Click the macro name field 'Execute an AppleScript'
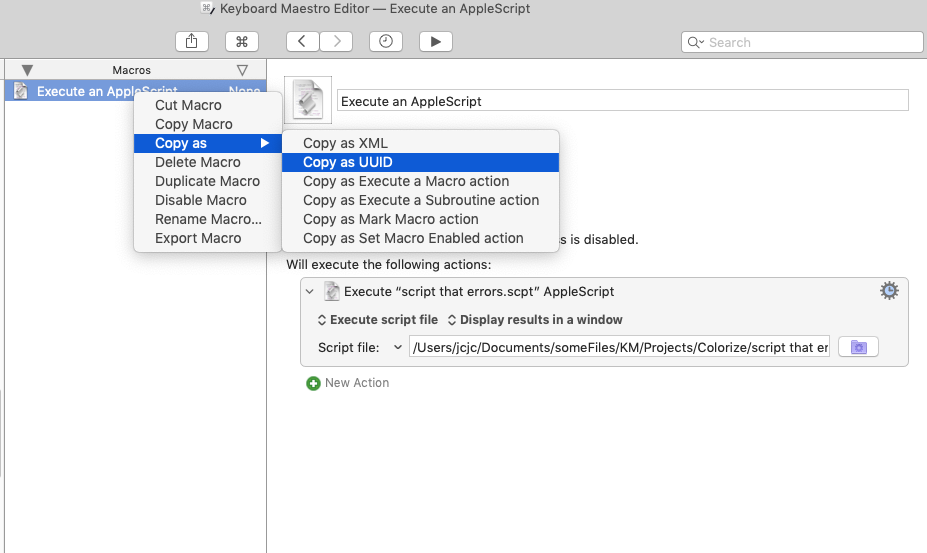The height and width of the screenshot is (553, 927). pyautogui.click(x=623, y=101)
